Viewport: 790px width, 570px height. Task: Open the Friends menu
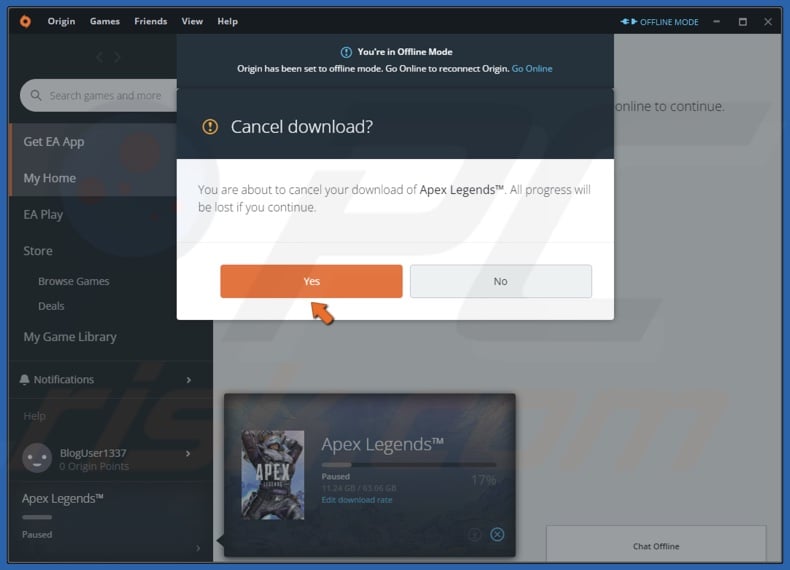click(151, 21)
